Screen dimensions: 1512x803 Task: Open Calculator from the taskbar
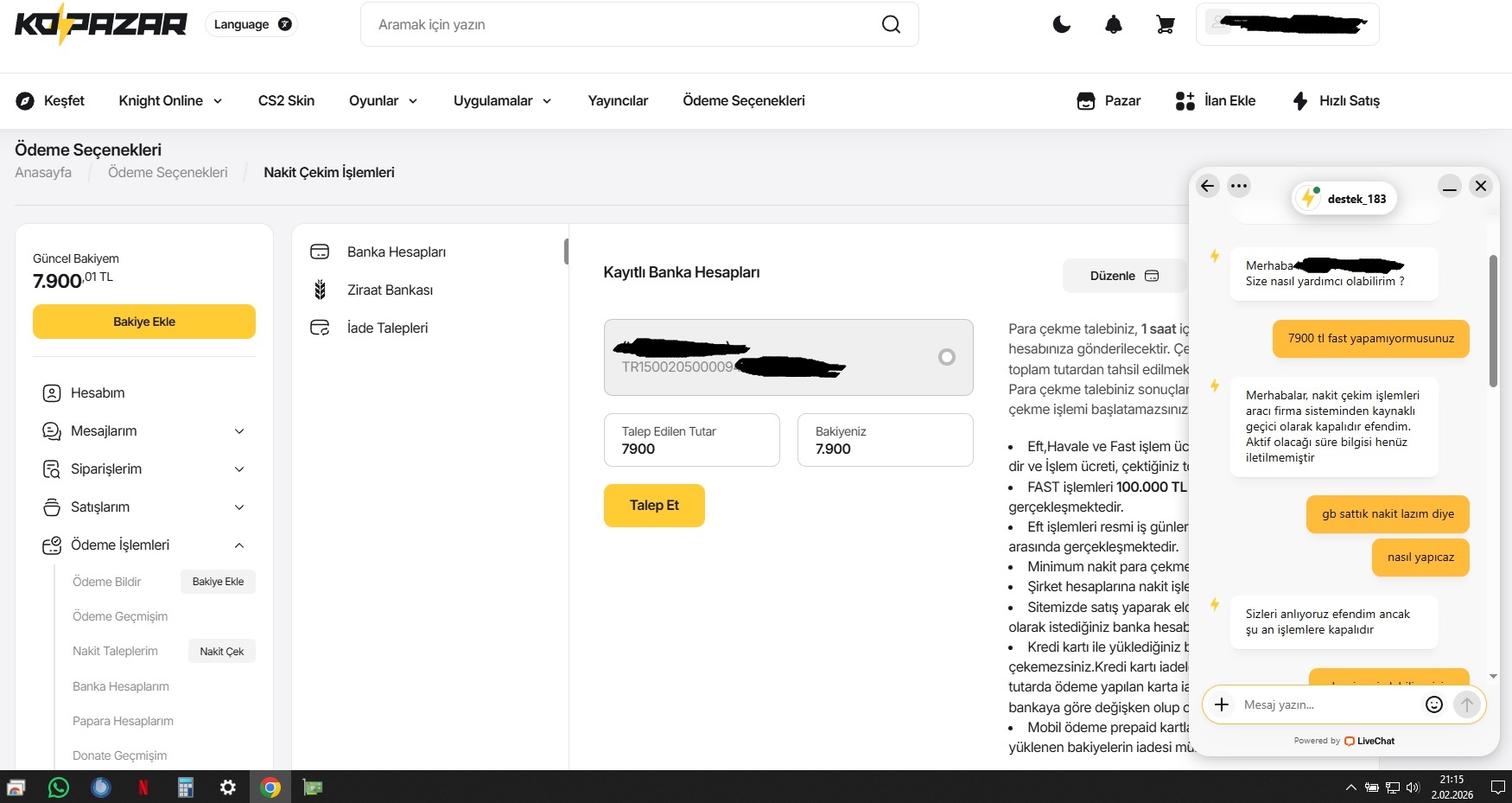coord(185,787)
